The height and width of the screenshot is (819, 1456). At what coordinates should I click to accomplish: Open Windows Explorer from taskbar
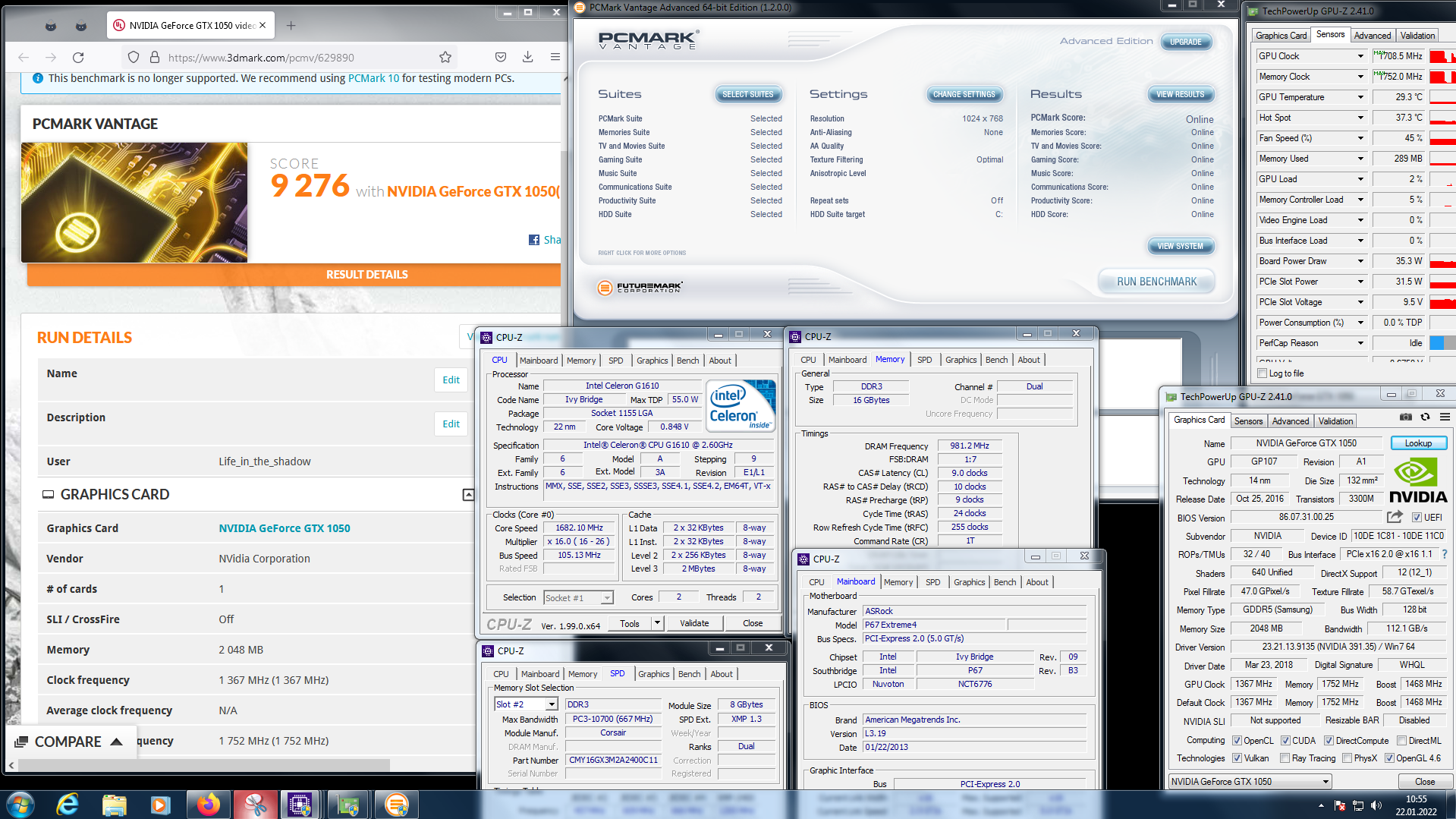[x=114, y=805]
